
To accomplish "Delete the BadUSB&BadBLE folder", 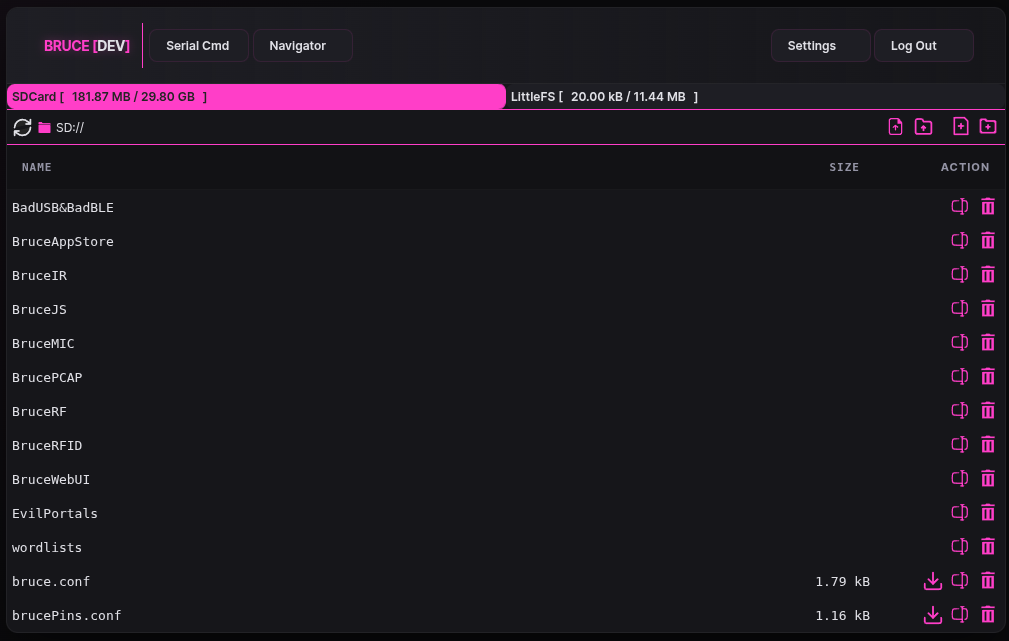I will pyautogui.click(x=988, y=207).
